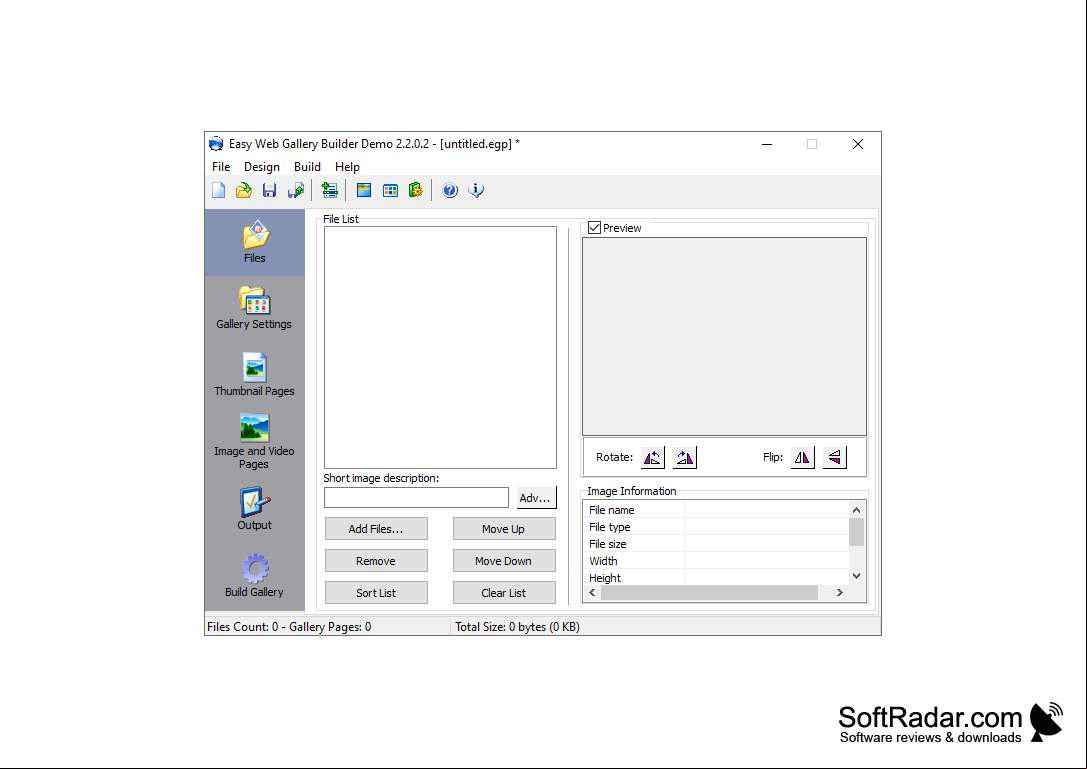Screen dimensions: 1087x769
Task: Click the Move Up button
Action: click(504, 529)
